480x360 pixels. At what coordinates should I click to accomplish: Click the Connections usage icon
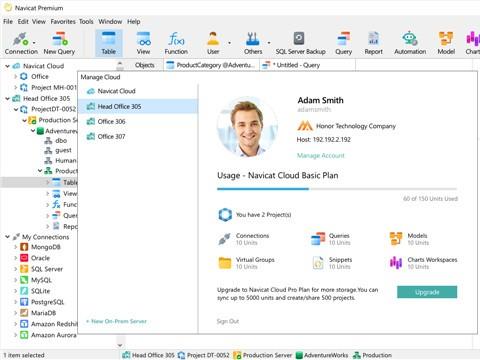click(x=225, y=239)
